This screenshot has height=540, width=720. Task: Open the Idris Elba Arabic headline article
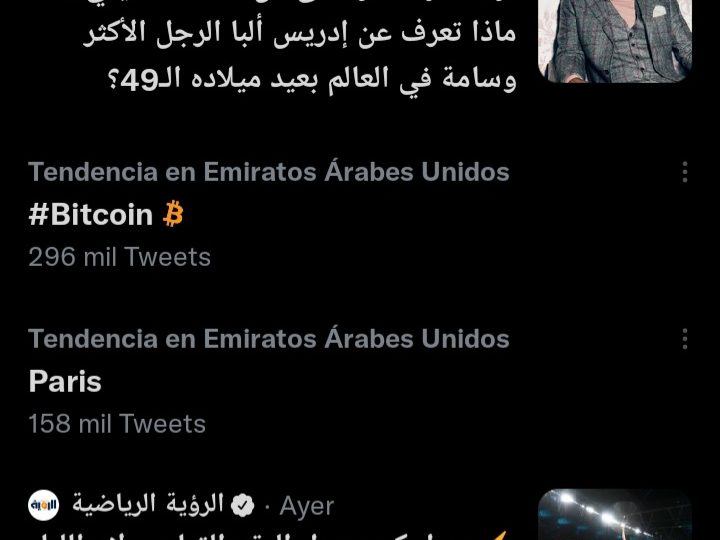pos(299,45)
